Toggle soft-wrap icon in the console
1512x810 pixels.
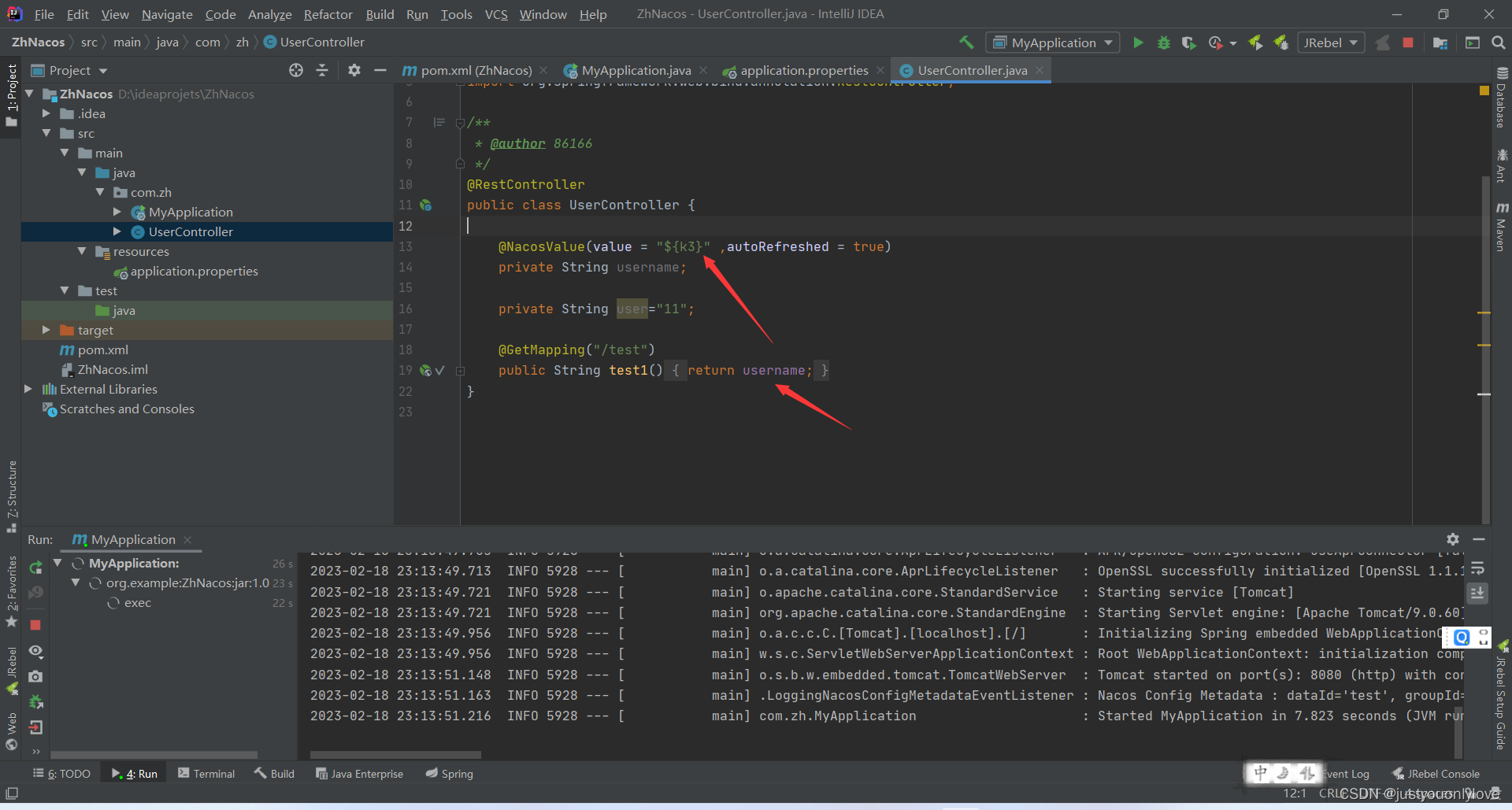pyautogui.click(x=1477, y=568)
